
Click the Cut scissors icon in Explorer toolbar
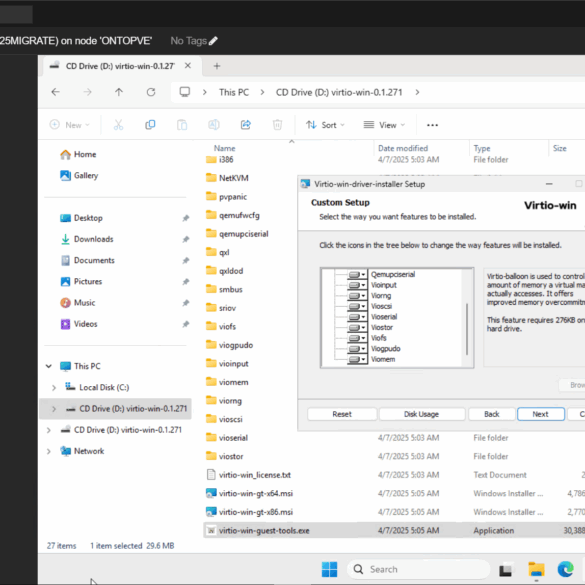118,125
